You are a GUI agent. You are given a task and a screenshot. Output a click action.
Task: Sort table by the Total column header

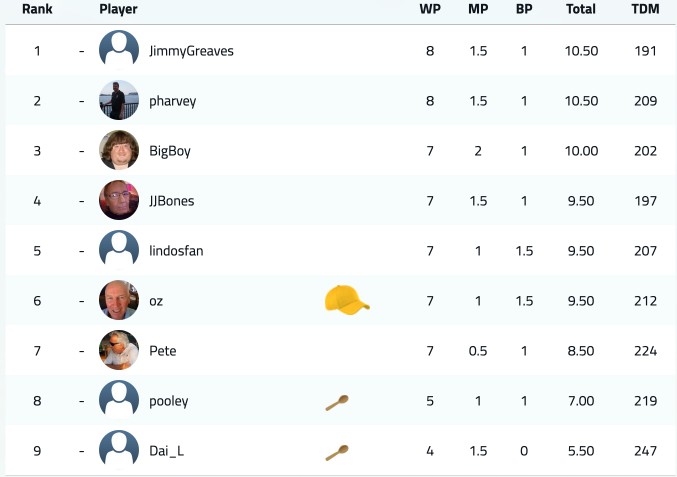581,9
